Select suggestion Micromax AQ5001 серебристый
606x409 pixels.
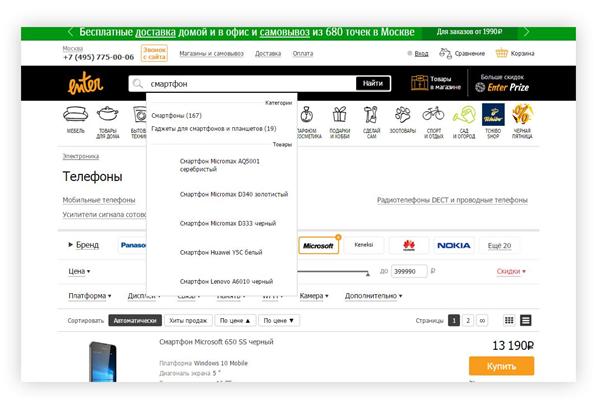point(221,165)
